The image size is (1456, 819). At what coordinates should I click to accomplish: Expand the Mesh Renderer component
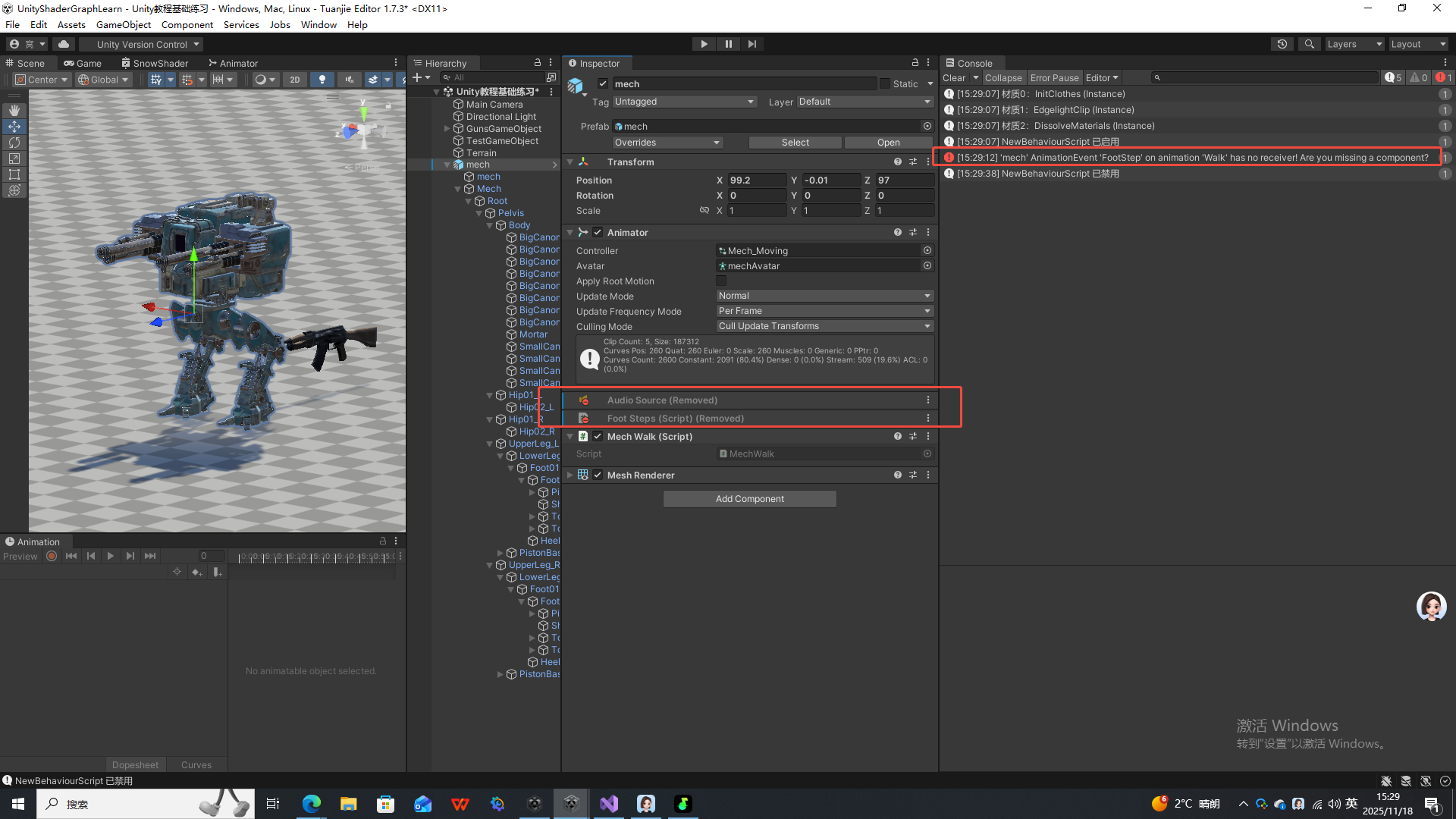pyautogui.click(x=570, y=475)
